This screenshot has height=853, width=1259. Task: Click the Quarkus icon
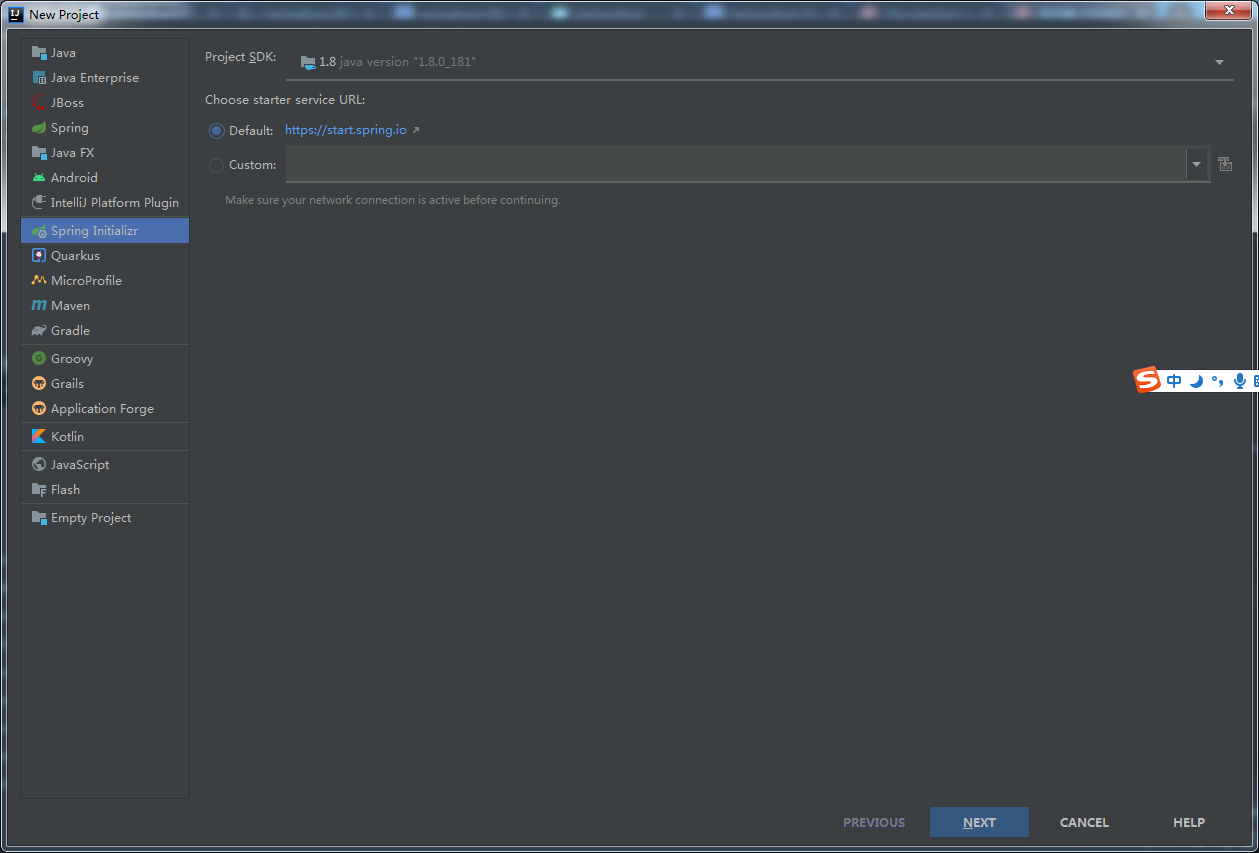39,256
